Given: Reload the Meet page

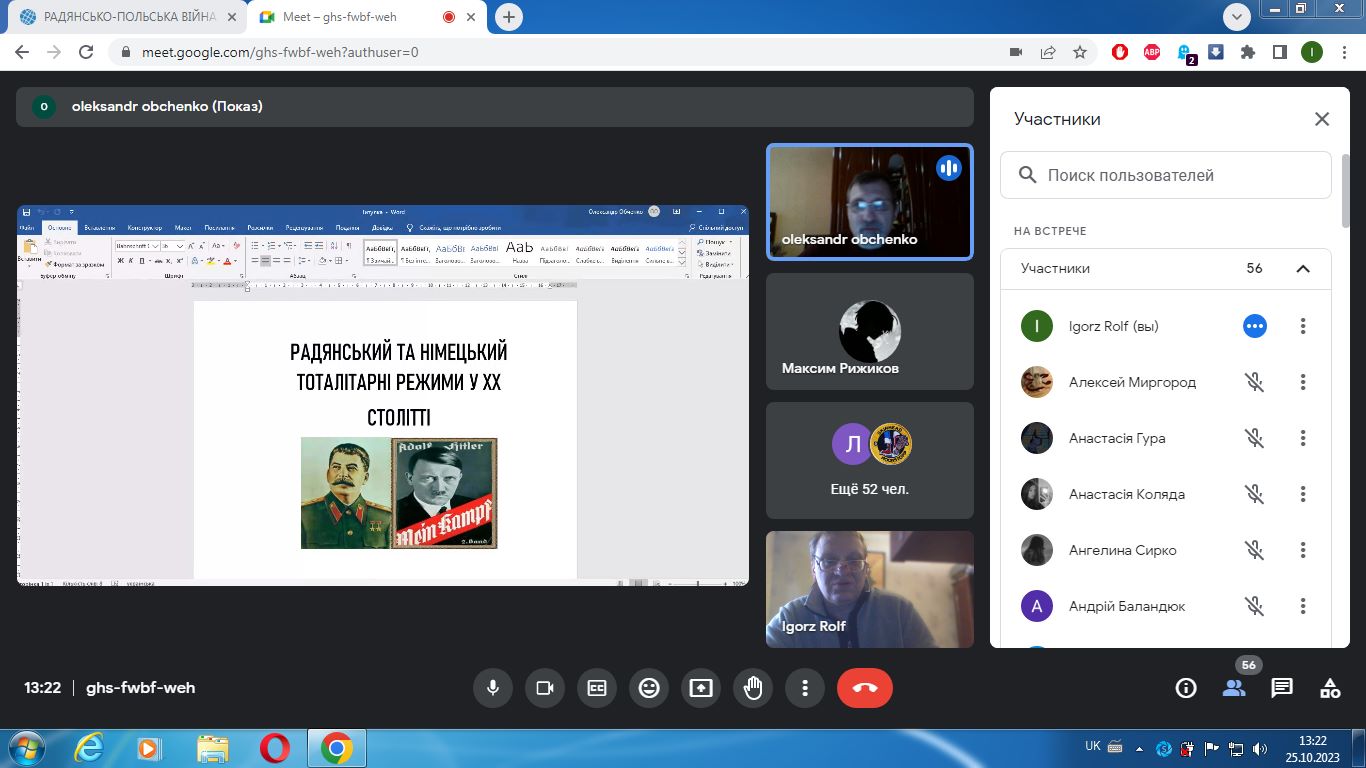Looking at the screenshot, I should (86, 52).
